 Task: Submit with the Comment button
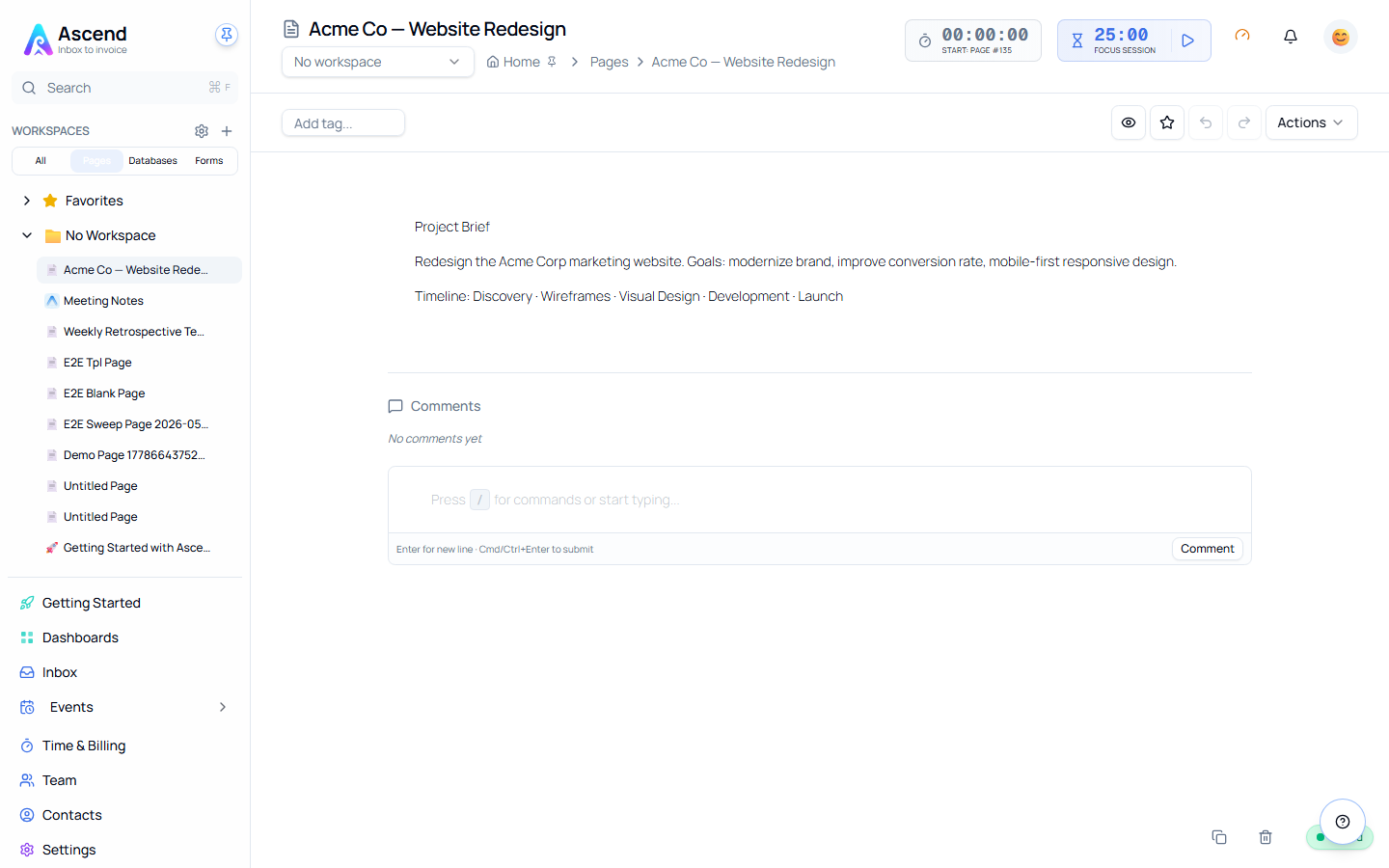click(x=1208, y=549)
